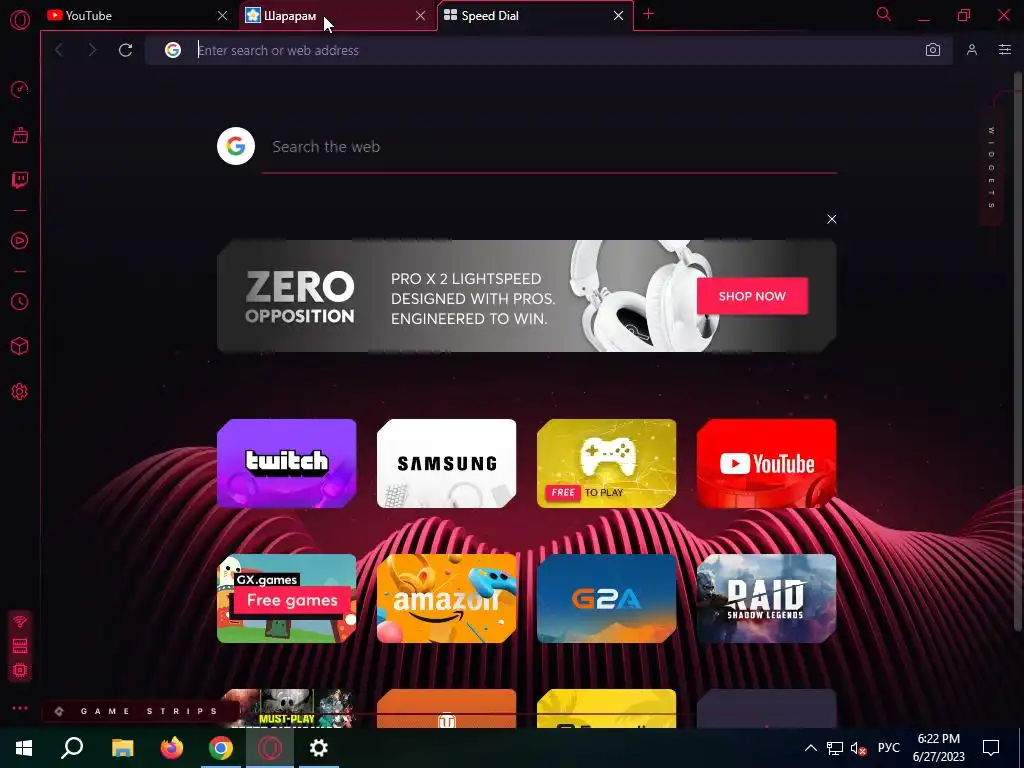Open the profile account icon

(x=972, y=50)
